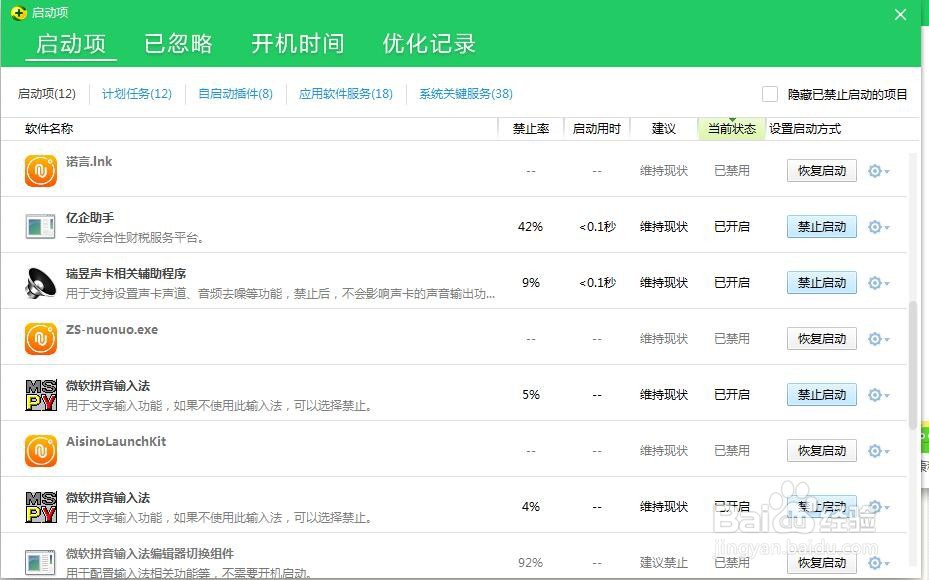929x580 pixels.
Task: Open gear menu for 微软拼音输入法 5% row
Action: click(x=879, y=395)
